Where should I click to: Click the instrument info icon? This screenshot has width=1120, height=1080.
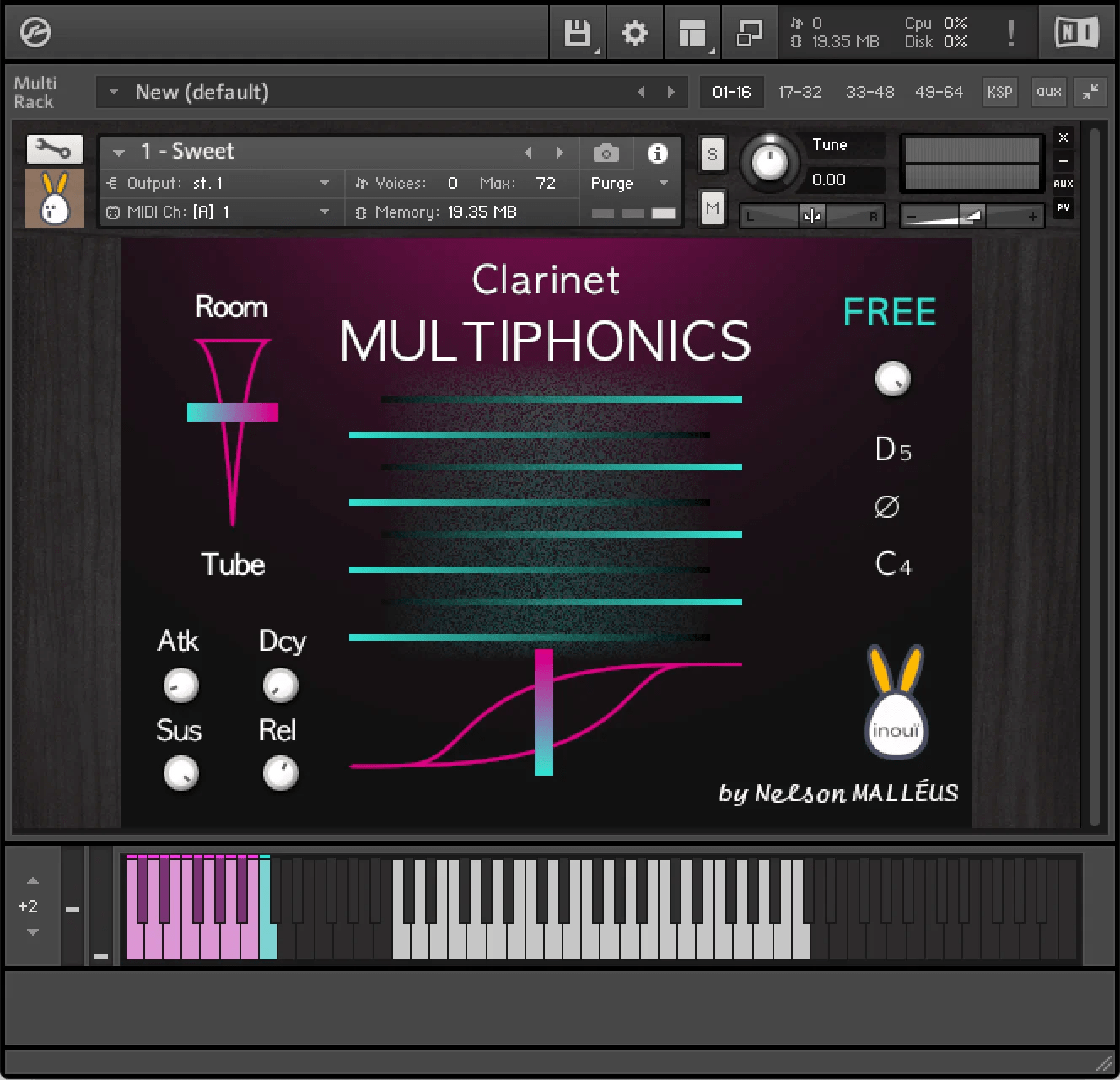658,153
